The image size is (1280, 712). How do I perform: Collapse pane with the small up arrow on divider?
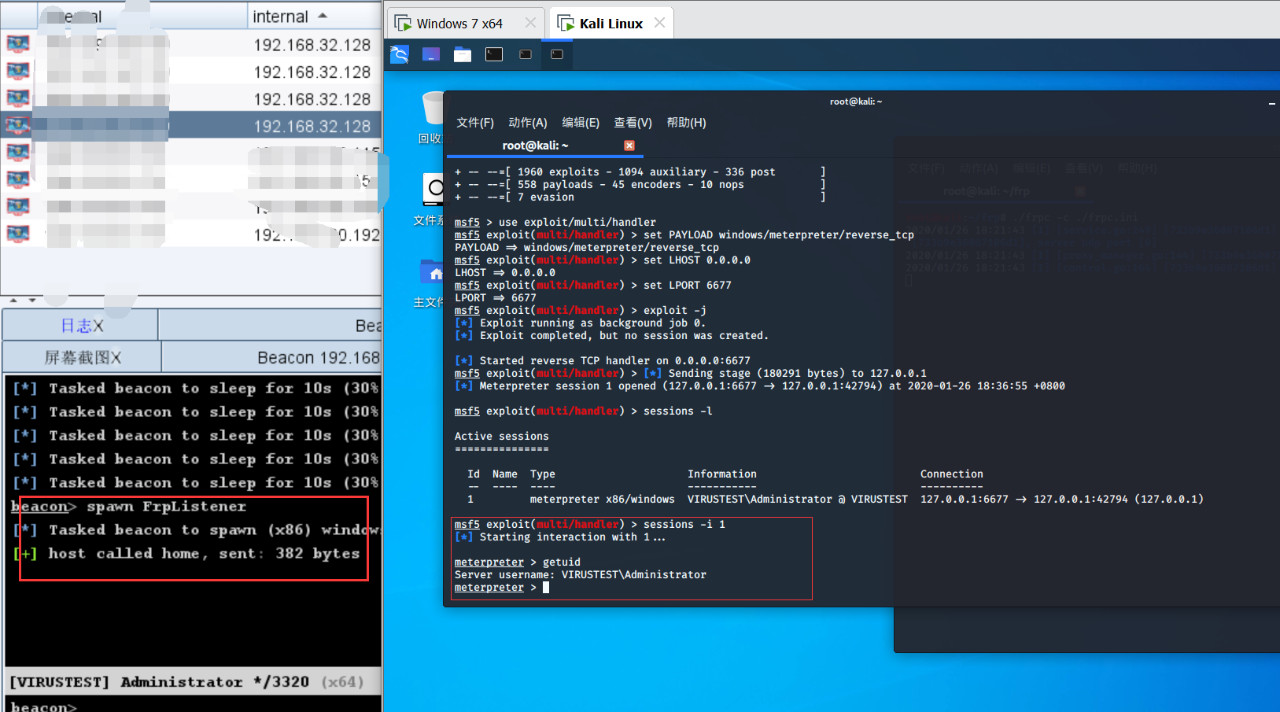(x=11, y=301)
